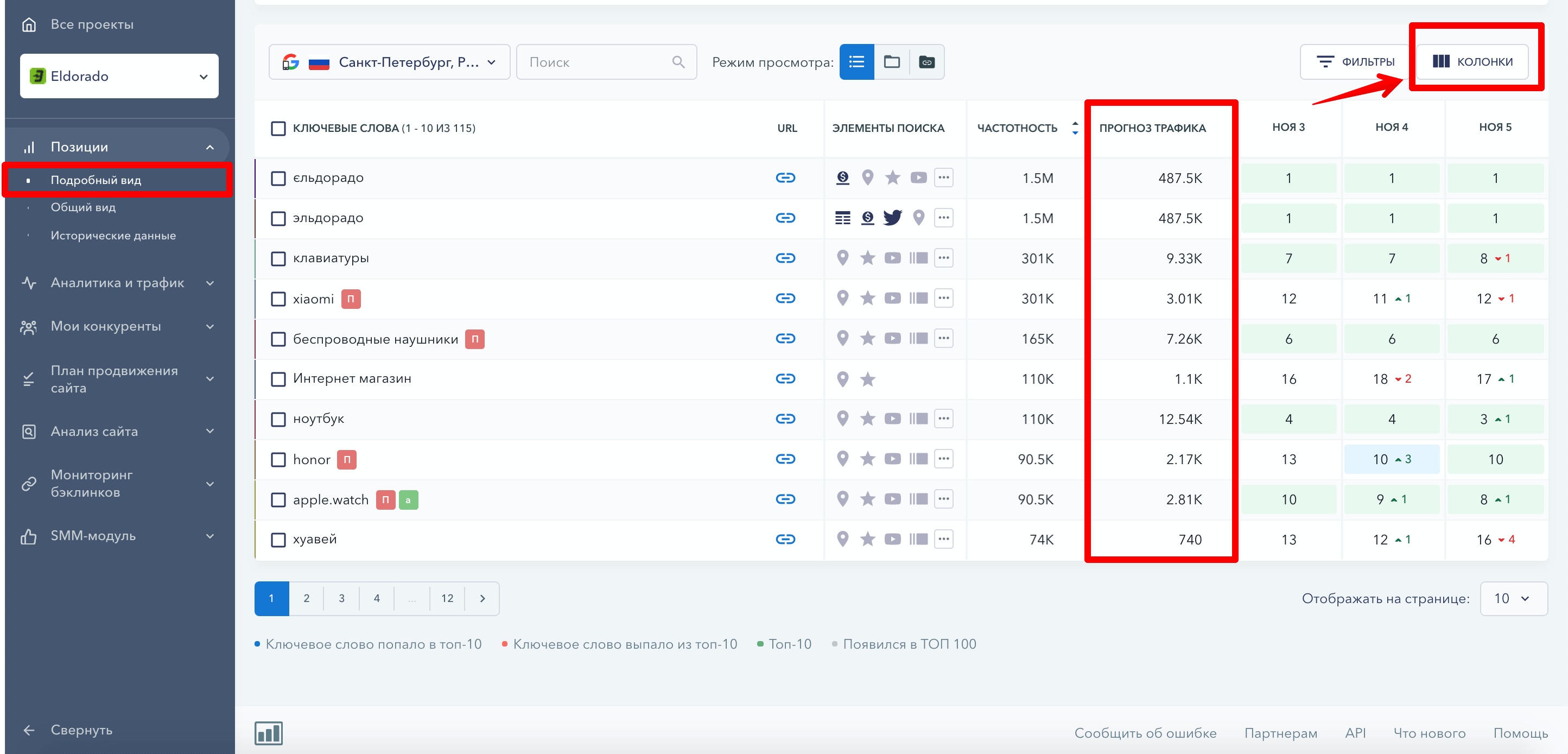Screen dimensions: 1568x754
Task: Click the star icon in apple.watch row
Action: point(867,499)
